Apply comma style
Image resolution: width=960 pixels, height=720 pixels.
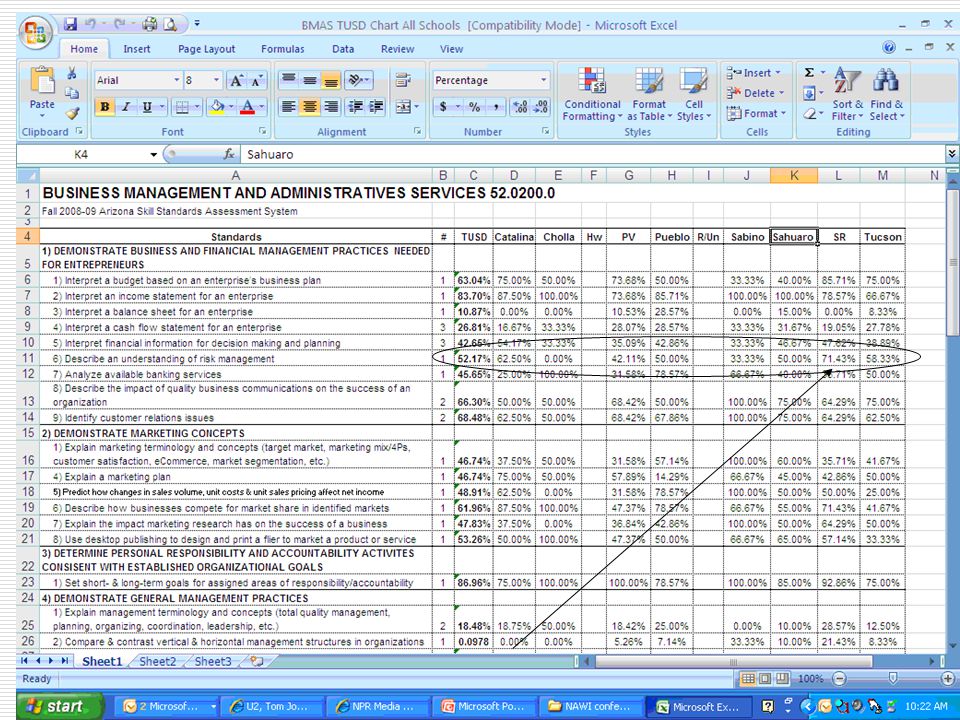tap(496, 107)
